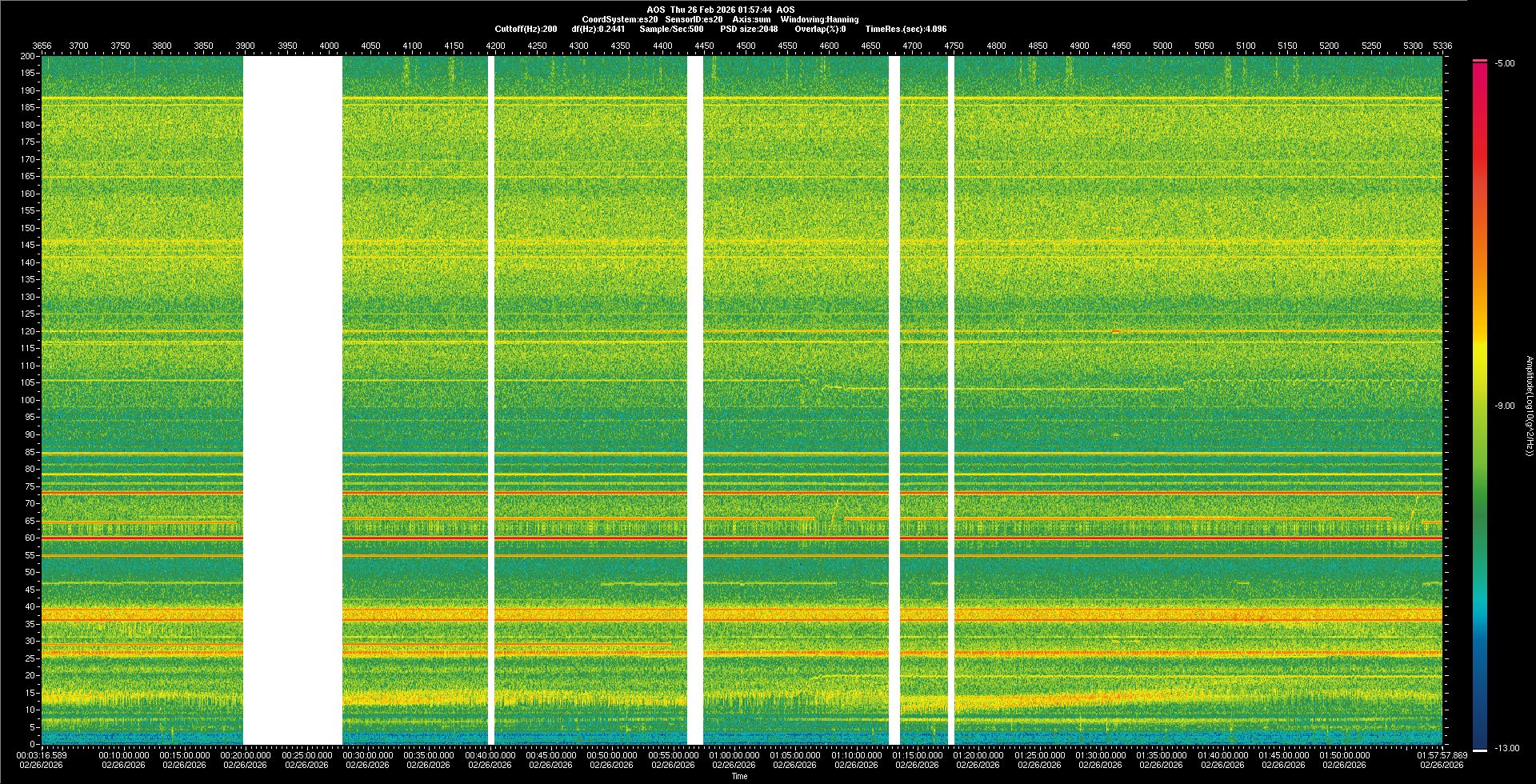Click the PSD size:2048 parameter text
The height and width of the screenshot is (784, 1536).
[749, 29]
